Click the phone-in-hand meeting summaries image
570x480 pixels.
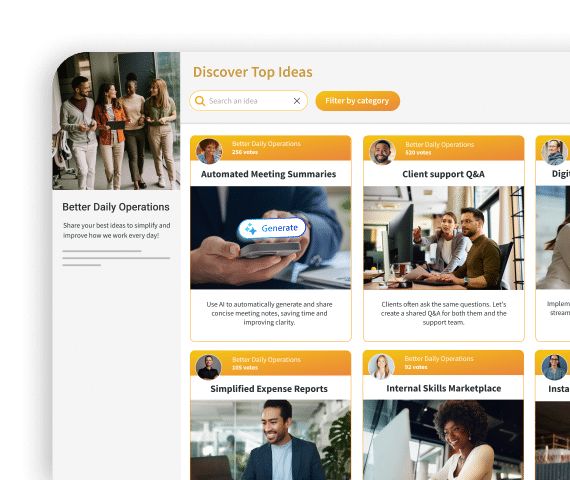270,238
